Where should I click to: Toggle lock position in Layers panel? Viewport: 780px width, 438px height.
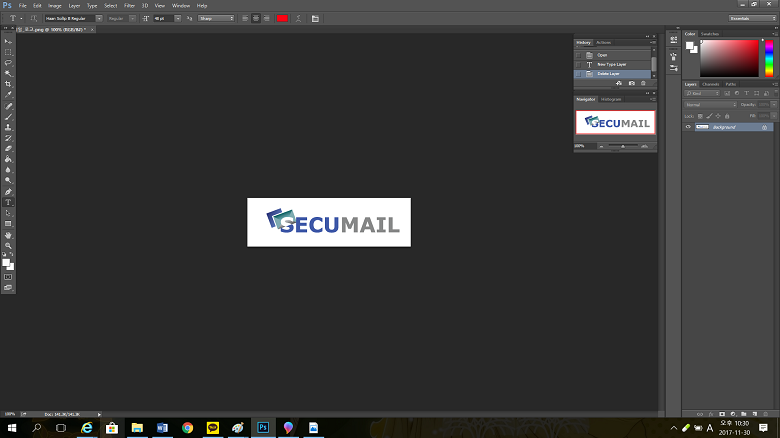coord(718,116)
